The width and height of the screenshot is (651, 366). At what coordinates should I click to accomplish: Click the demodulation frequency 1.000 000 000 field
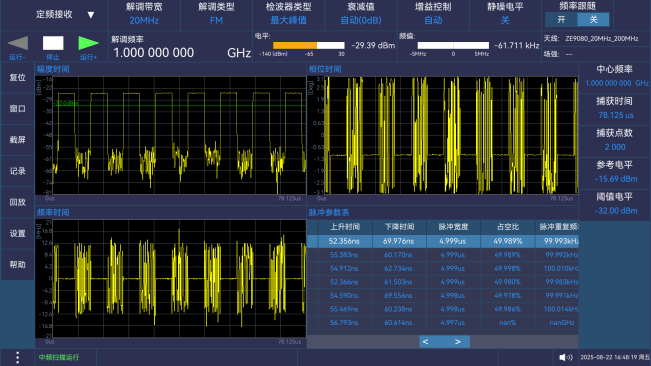154,53
